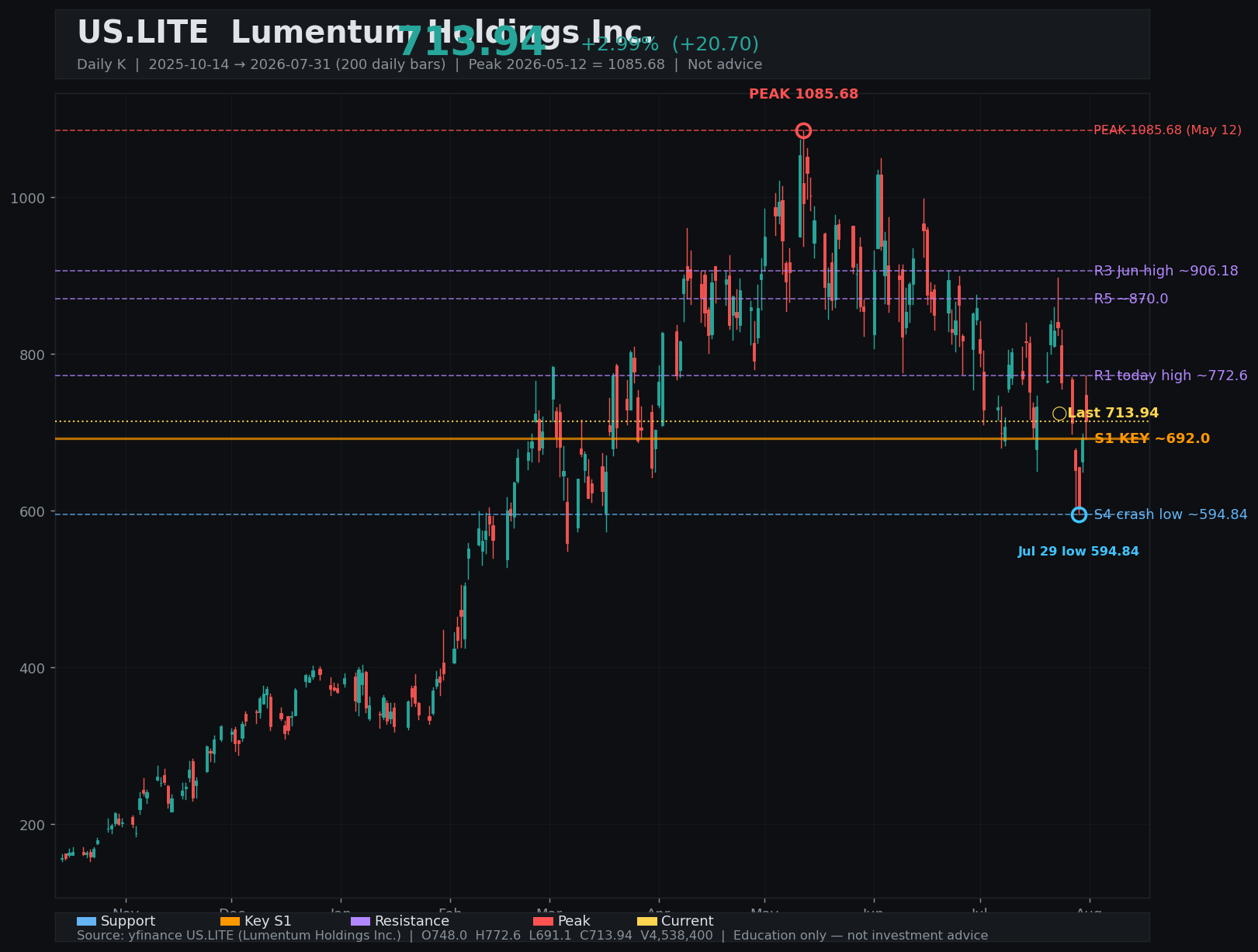This screenshot has height=952, width=1258.
Task: Click the 600 tick on the price axis
Action: pyautogui.click(x=32, y=511)
